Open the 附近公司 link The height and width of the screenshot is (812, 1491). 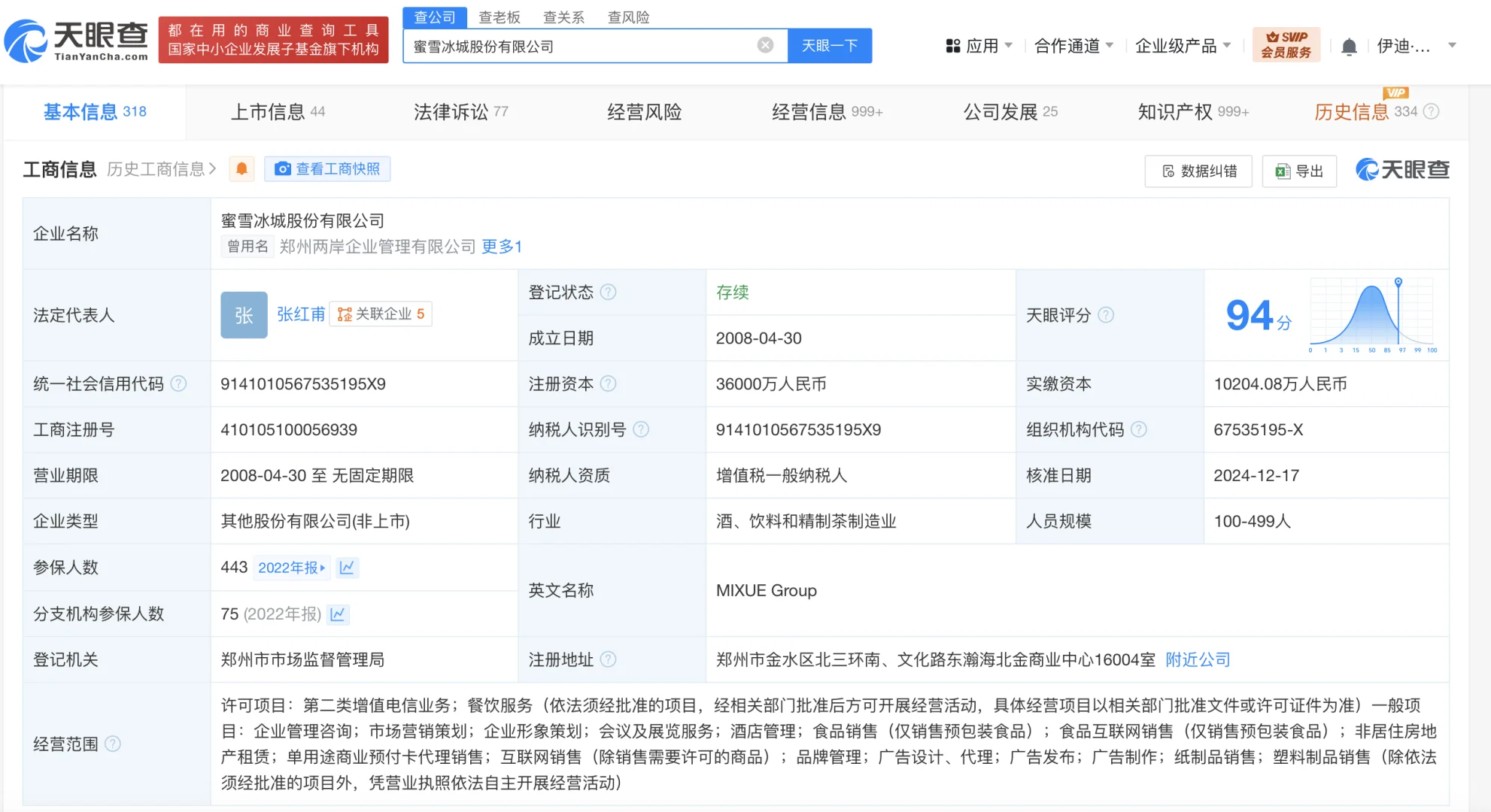point(1198,659)
